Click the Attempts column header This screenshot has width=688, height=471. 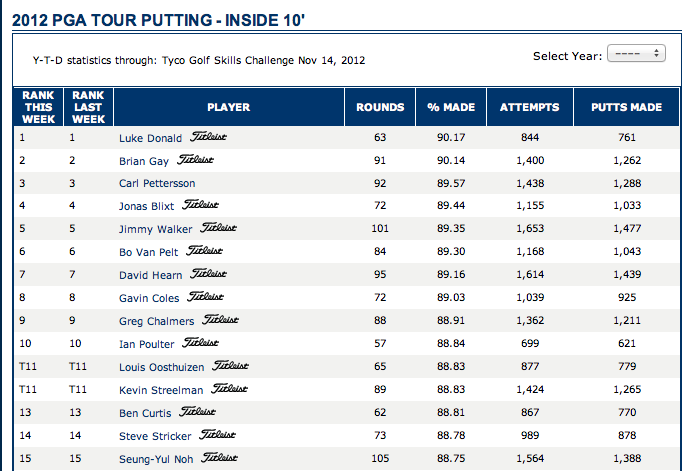click(x=529, y=107)
